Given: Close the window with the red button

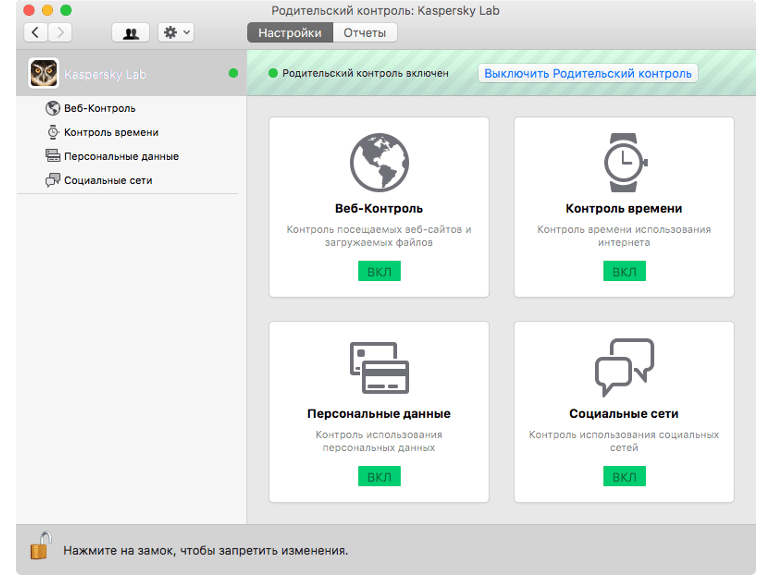Looking at the screenshot, I should [x=29, y=10].
